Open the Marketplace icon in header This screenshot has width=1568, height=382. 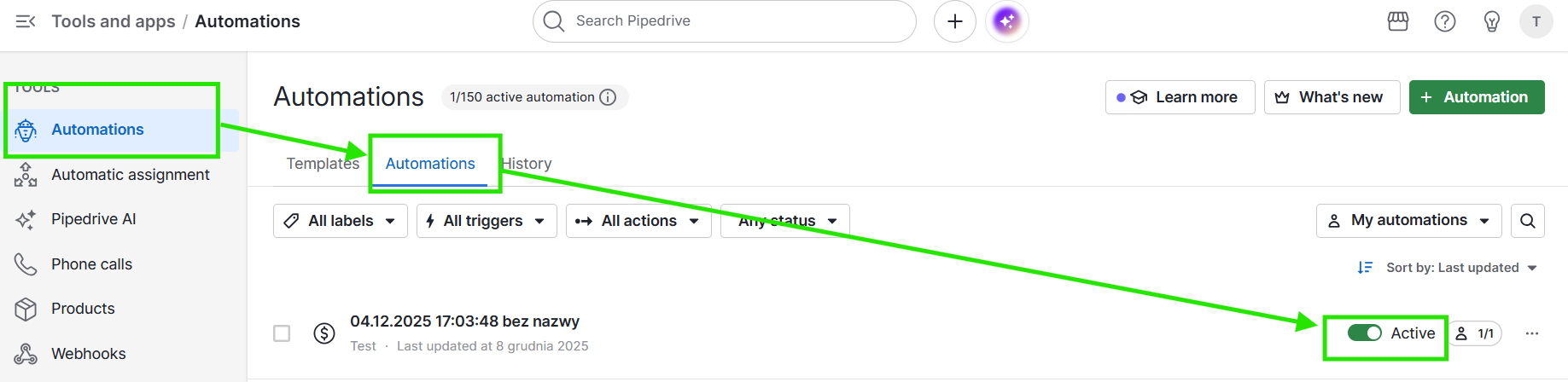pyautogui.click(x=1398, y=21)
